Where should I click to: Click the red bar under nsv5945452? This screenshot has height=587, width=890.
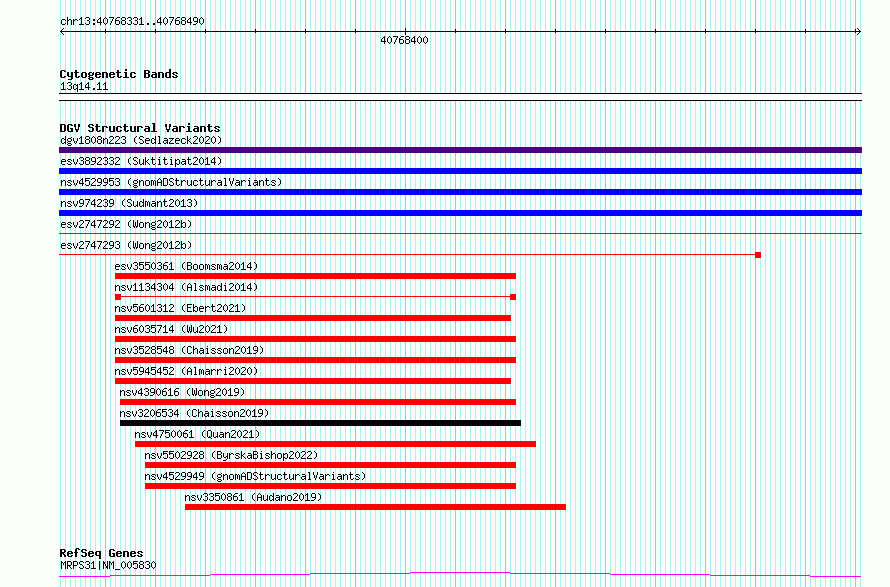(x=313, y=381)
